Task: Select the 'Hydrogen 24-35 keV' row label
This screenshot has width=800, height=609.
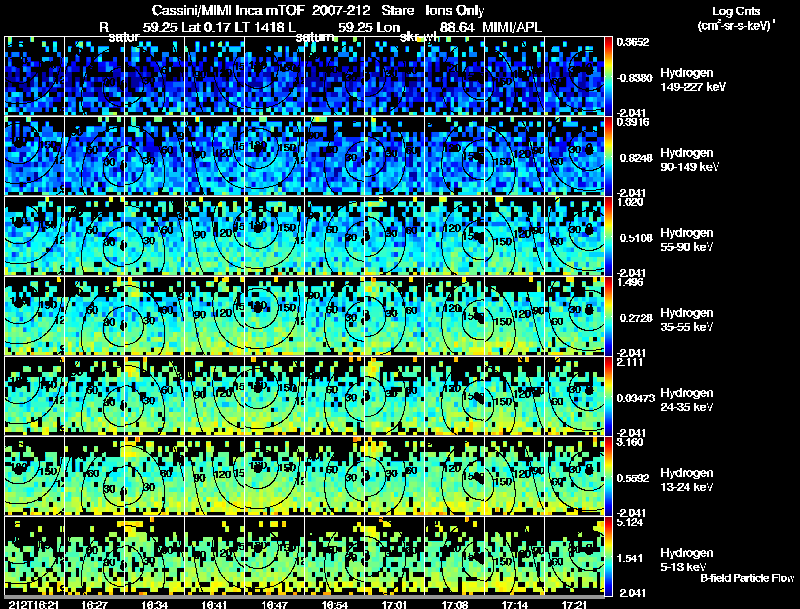Action: (687, 400)
